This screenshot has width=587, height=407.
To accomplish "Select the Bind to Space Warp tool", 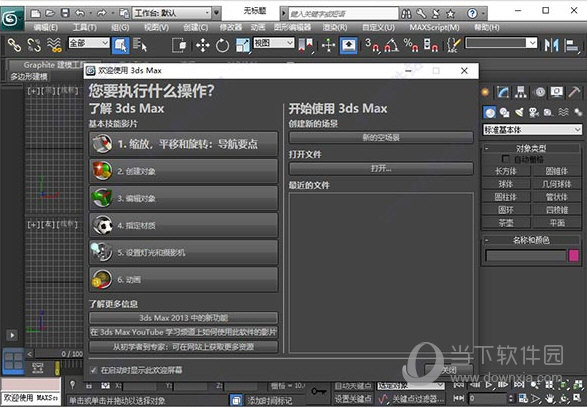I will pos(54,45).
